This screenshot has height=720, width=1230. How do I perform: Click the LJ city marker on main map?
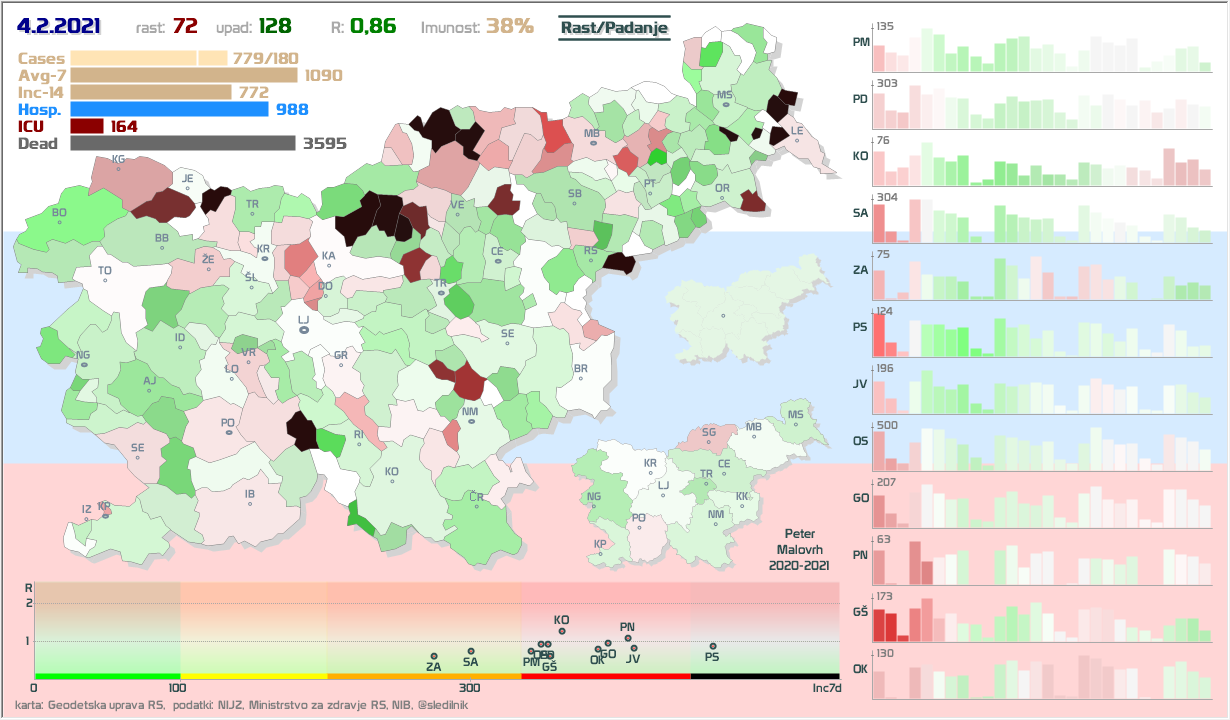[304, 329]
